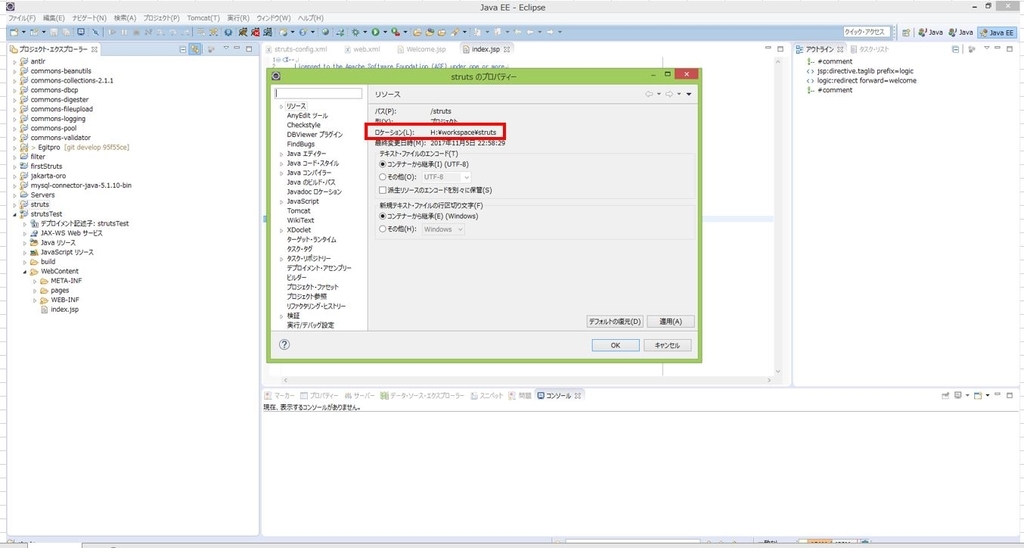
Task: Select Checkstyle entry in properties tree
Action: [304, 125]
